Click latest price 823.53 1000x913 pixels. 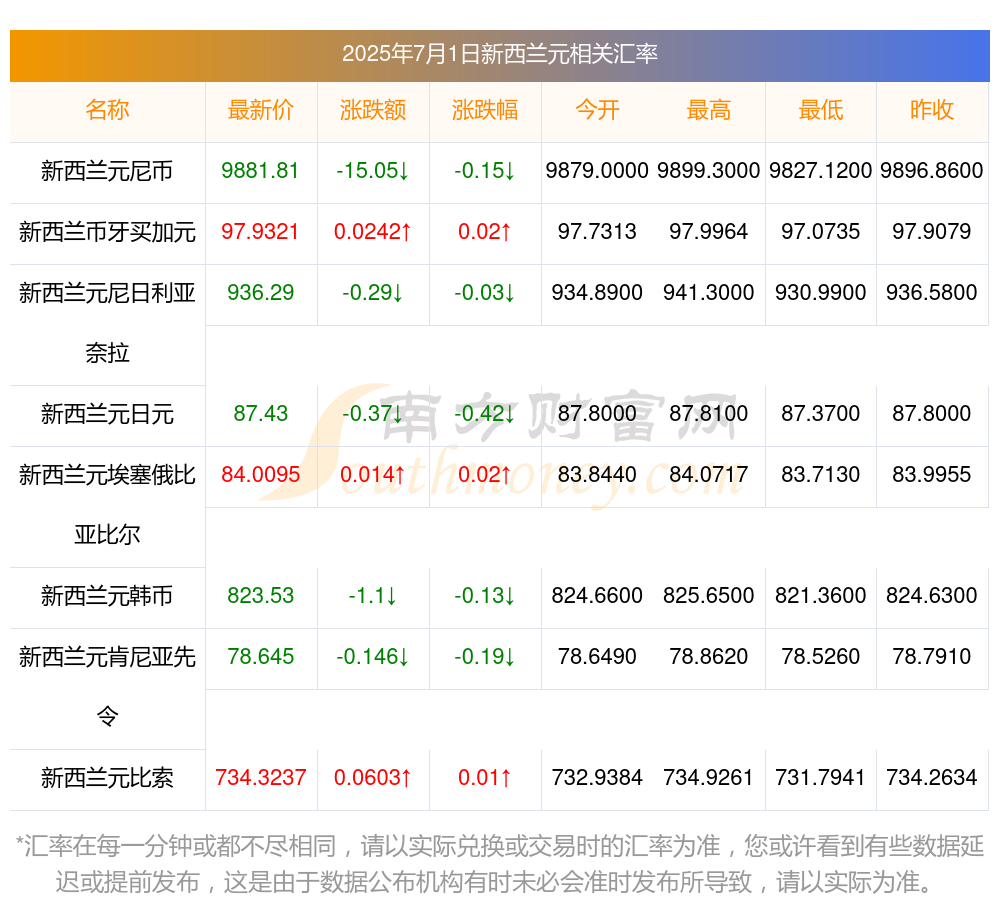(x=260, y=595)
